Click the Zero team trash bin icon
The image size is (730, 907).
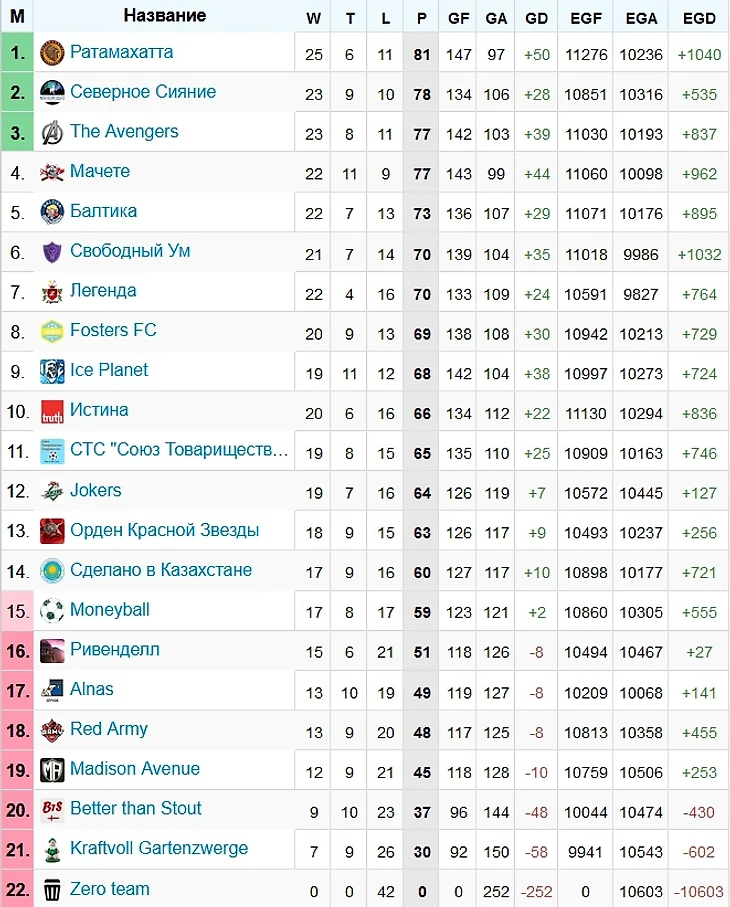pyautogui.click(x=52, y=889)
